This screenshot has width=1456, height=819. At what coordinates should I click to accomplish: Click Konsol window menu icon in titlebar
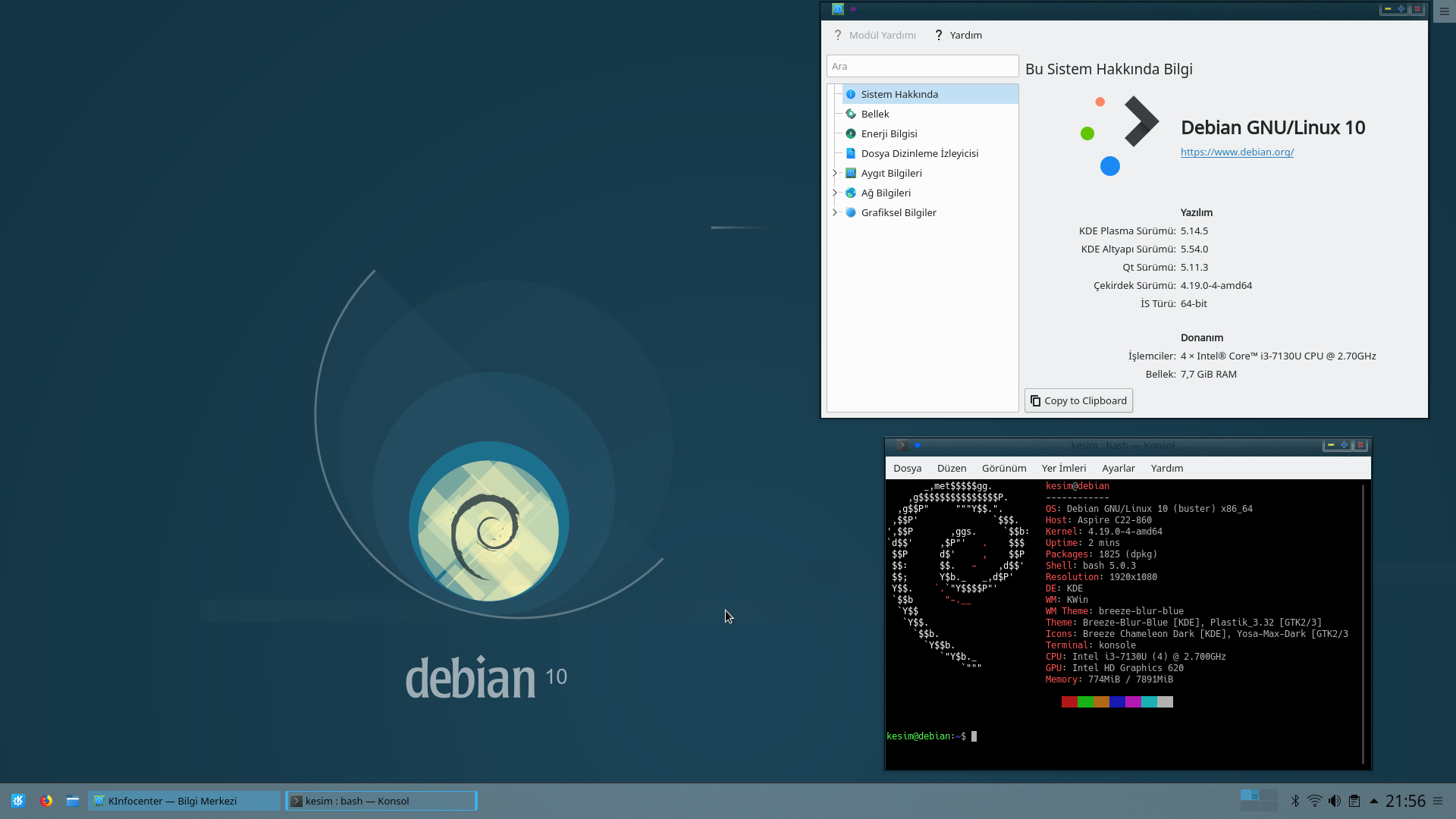coord(902,445)
